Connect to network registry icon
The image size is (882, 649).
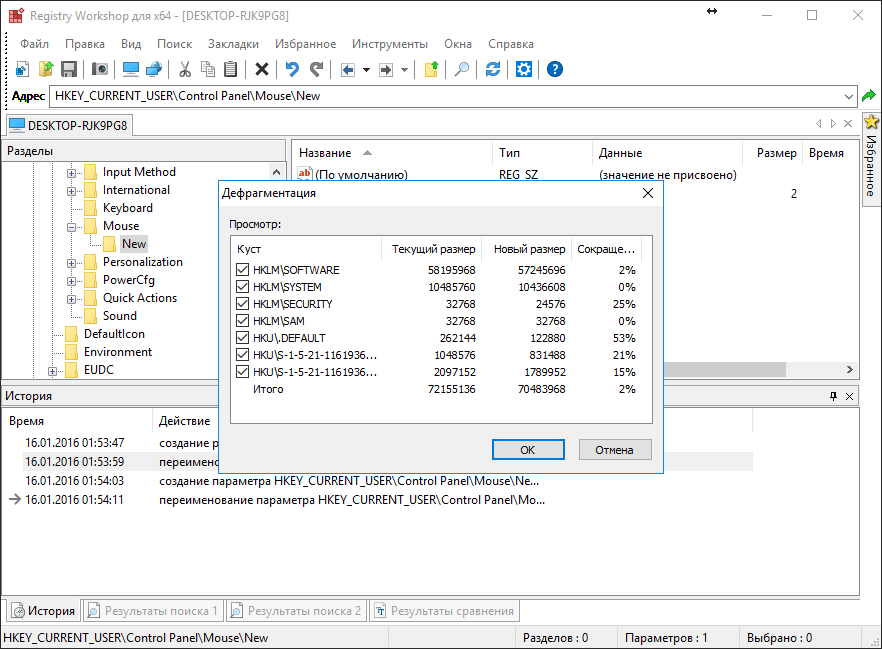point(154,69)
